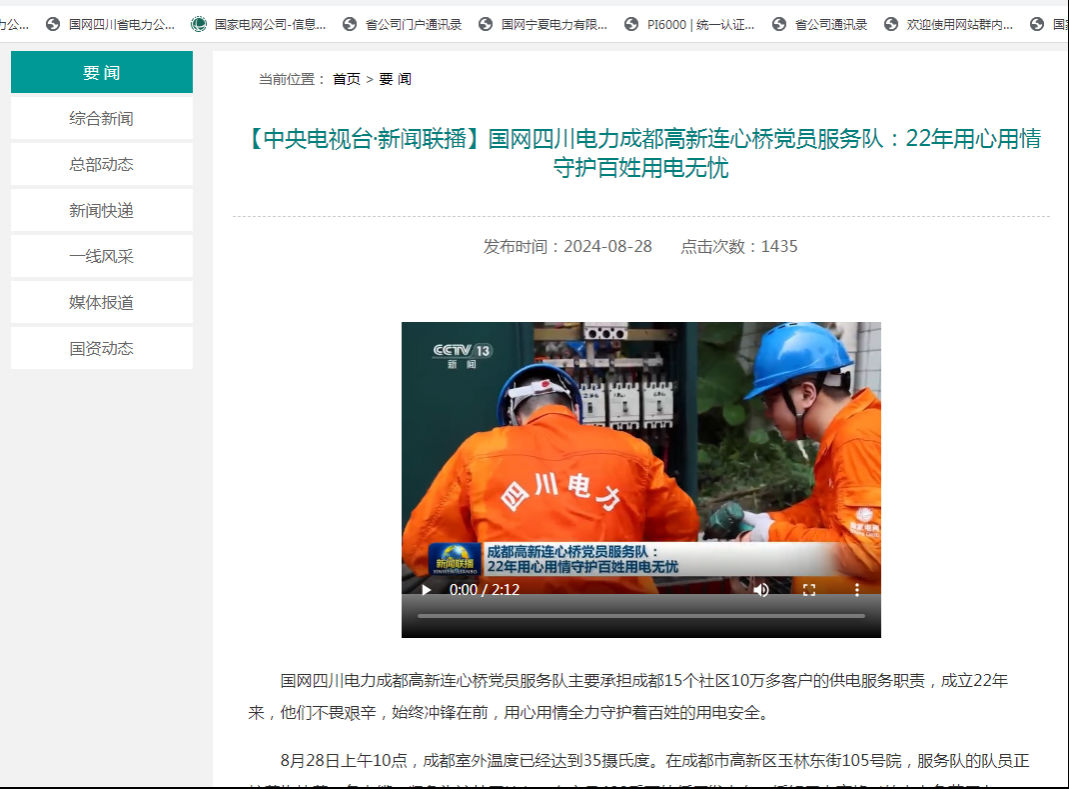Image resolution: width=1069 pixels, height=789 pixels.
Task: Click the article headline 中央电视台·新闻联播
Action: [x=641, y=153]
